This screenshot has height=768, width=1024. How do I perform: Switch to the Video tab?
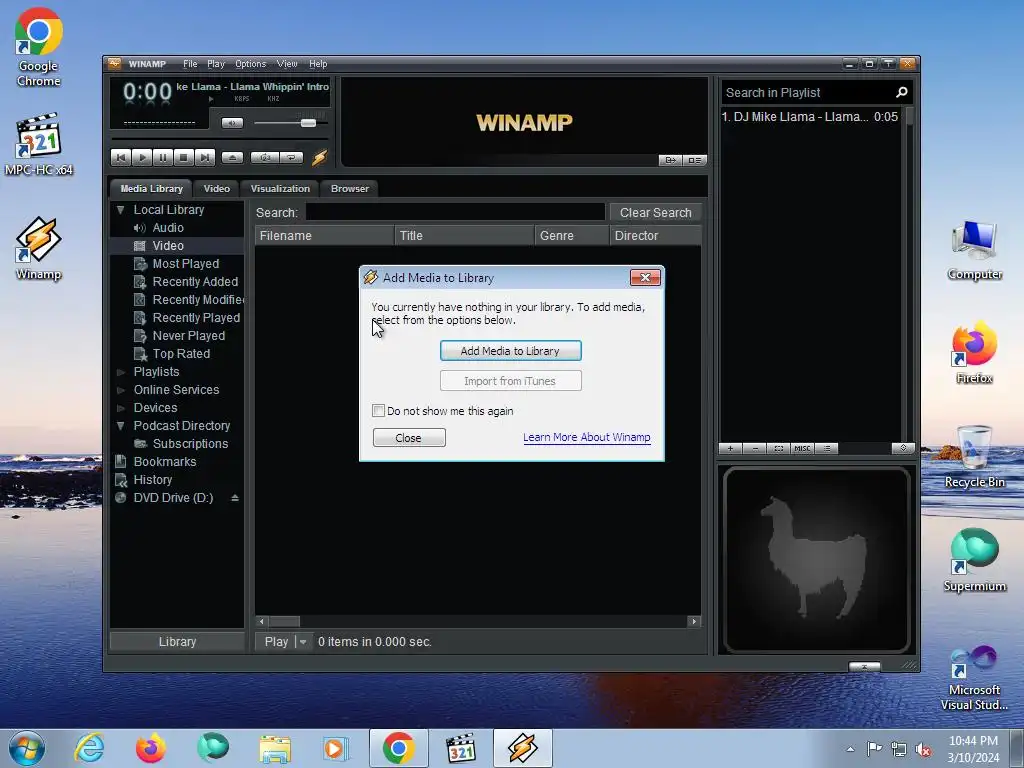(x=216, y=188)
